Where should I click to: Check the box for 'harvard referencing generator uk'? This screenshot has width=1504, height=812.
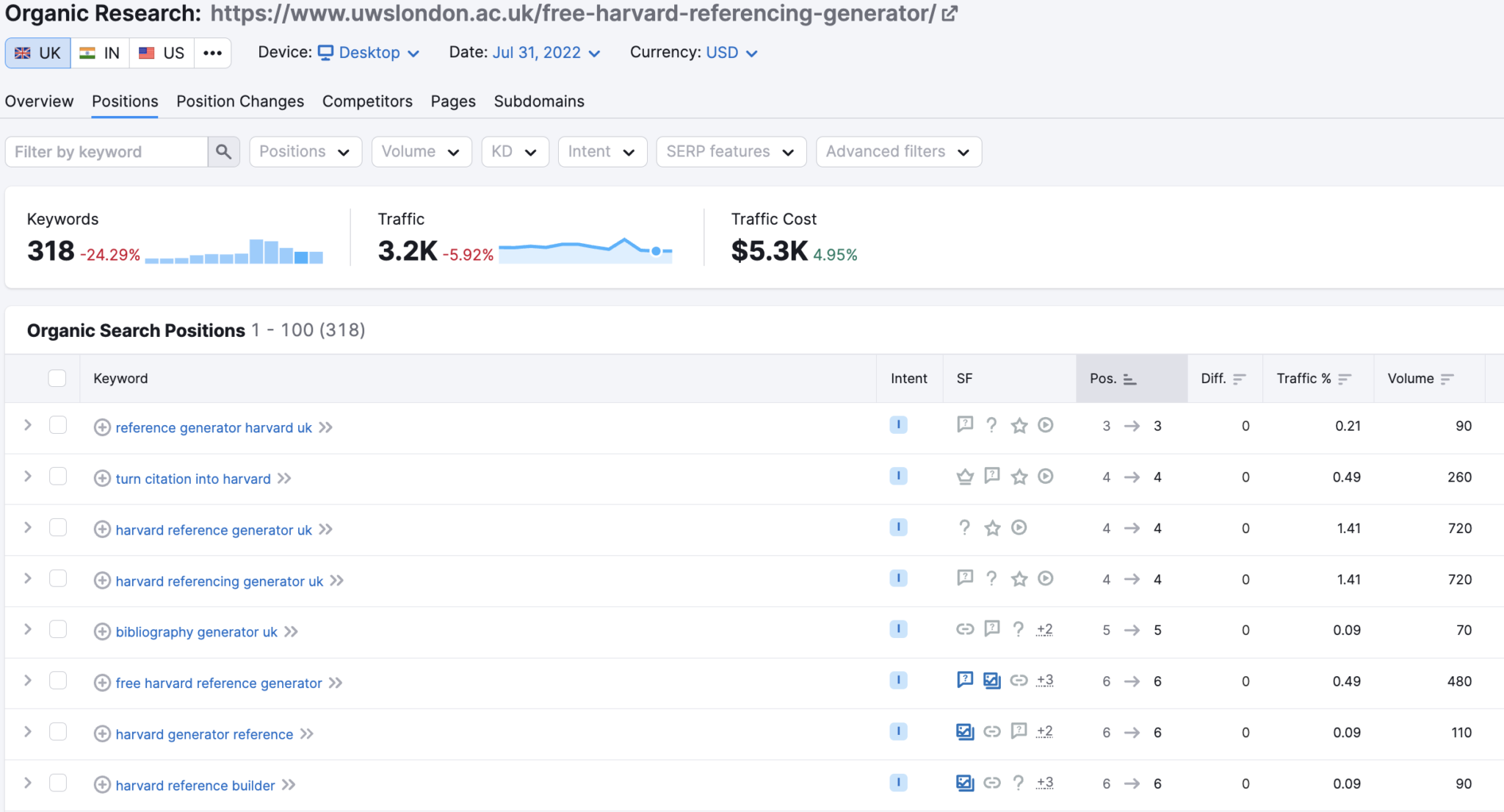click(58, 579)
